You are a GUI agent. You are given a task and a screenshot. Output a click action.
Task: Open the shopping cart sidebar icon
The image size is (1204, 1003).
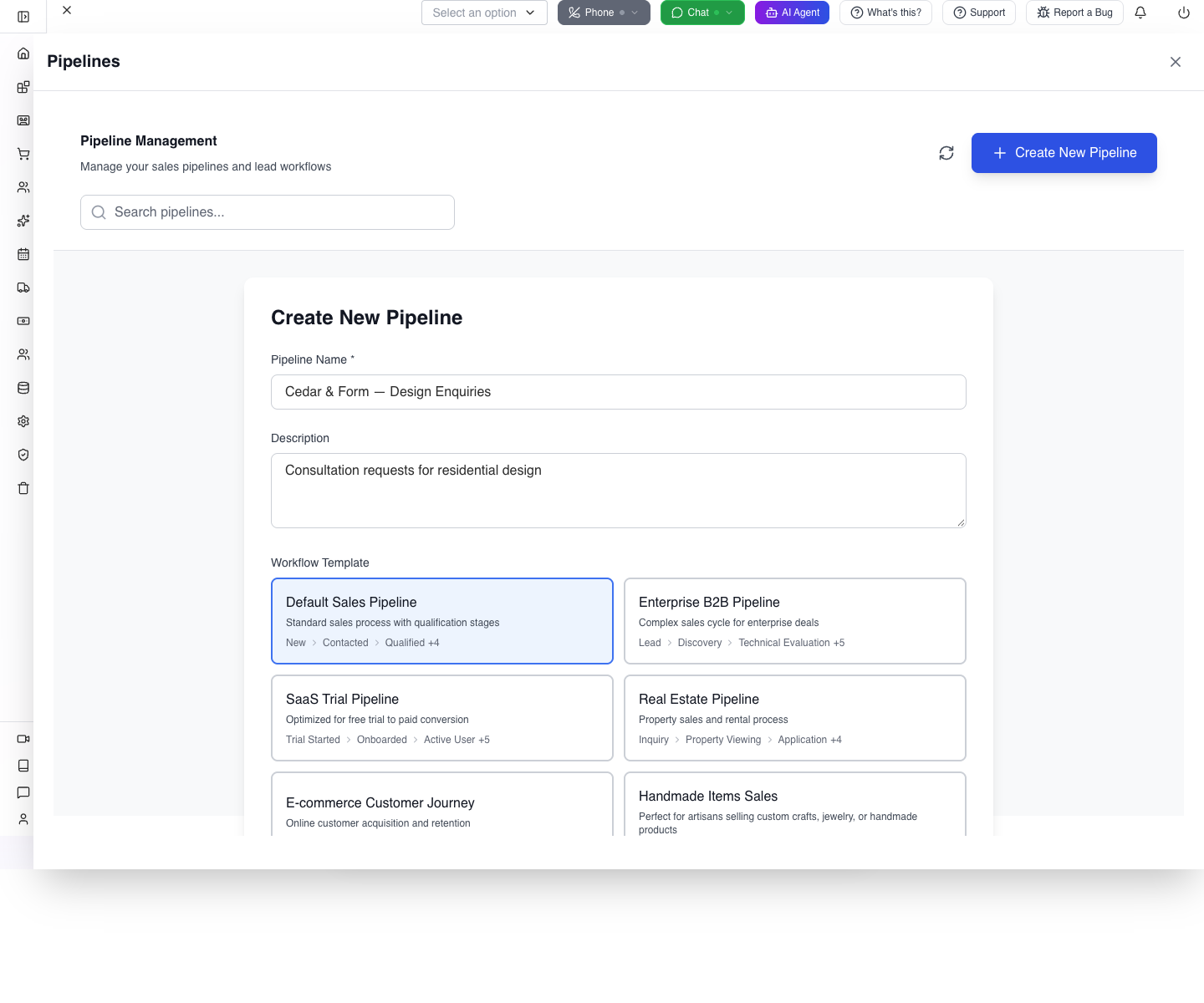coord(23,154)
